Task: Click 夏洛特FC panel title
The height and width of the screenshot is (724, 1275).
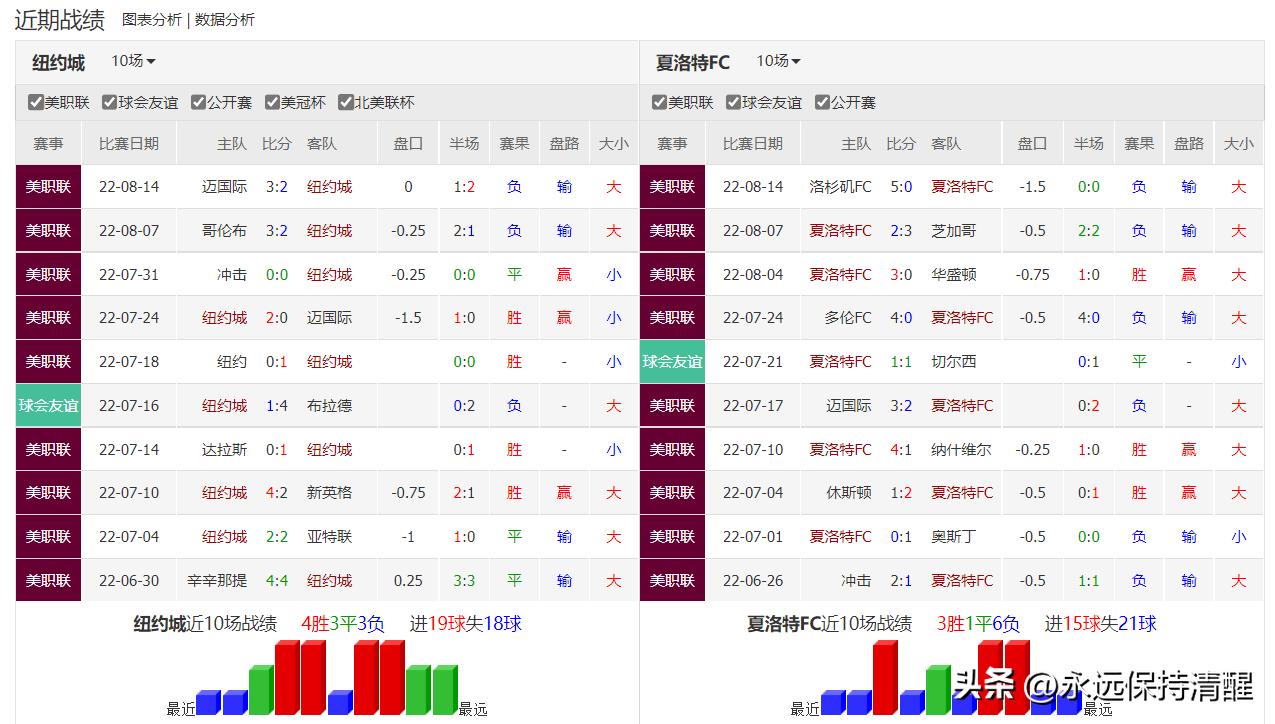Action: coord(693,62)
